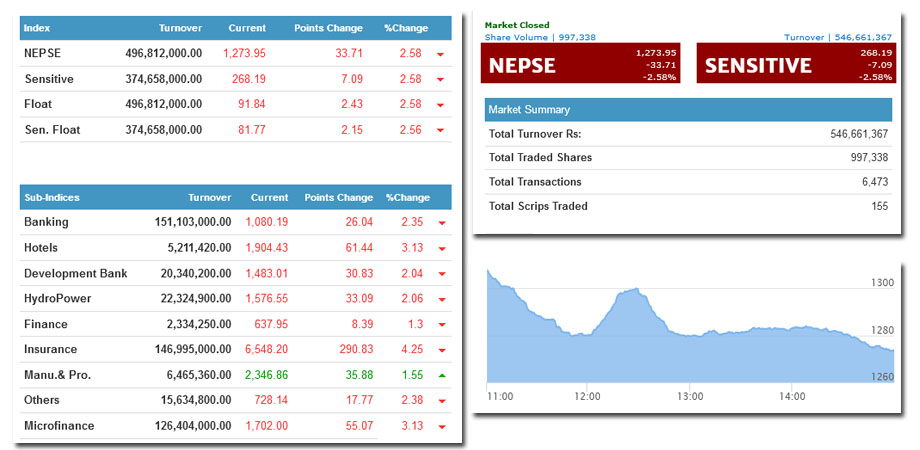
Task: Select the red NEPSE index box
Action: click(582, 64)
